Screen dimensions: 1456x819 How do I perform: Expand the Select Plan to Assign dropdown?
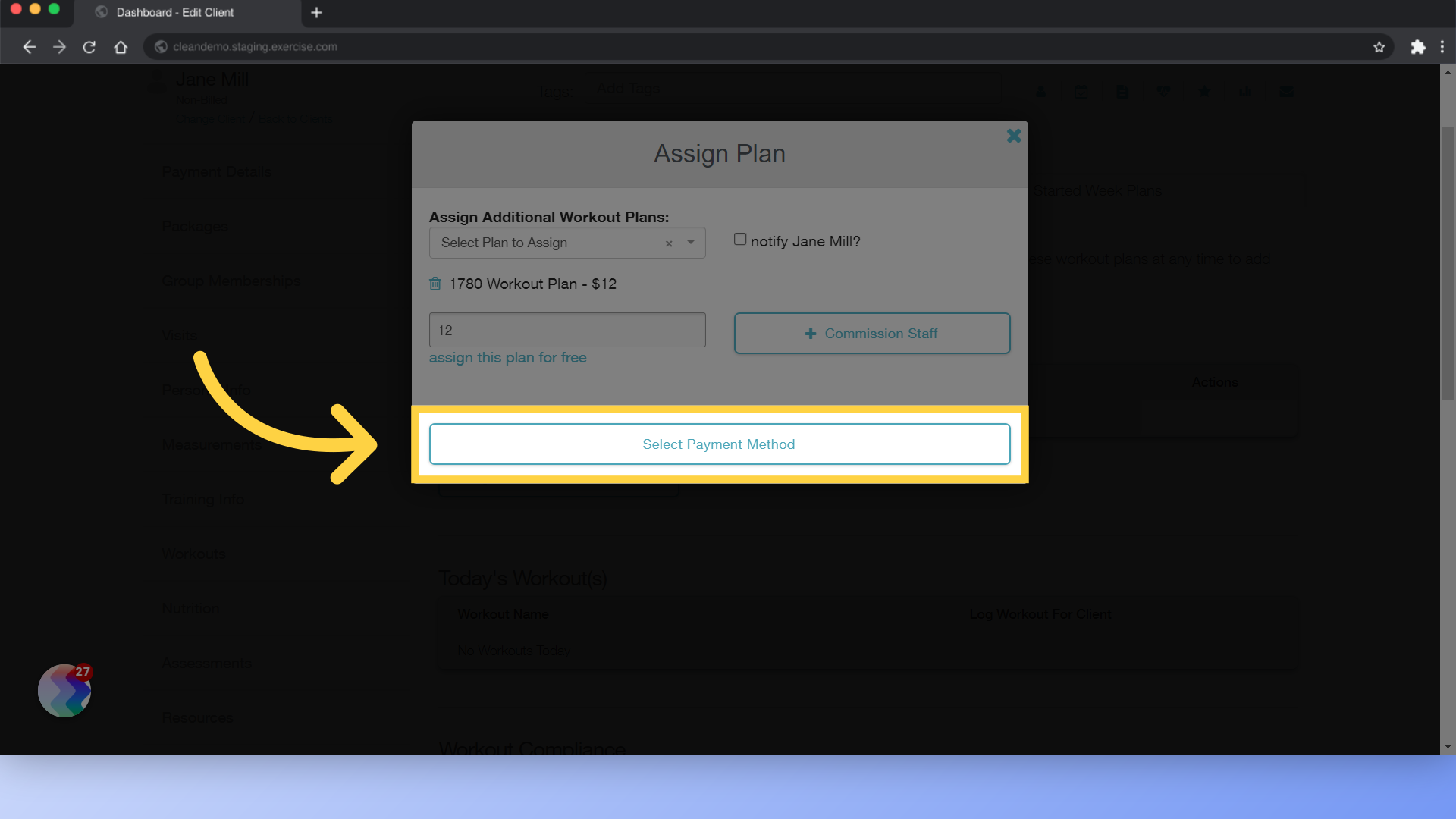coord(692,242)
